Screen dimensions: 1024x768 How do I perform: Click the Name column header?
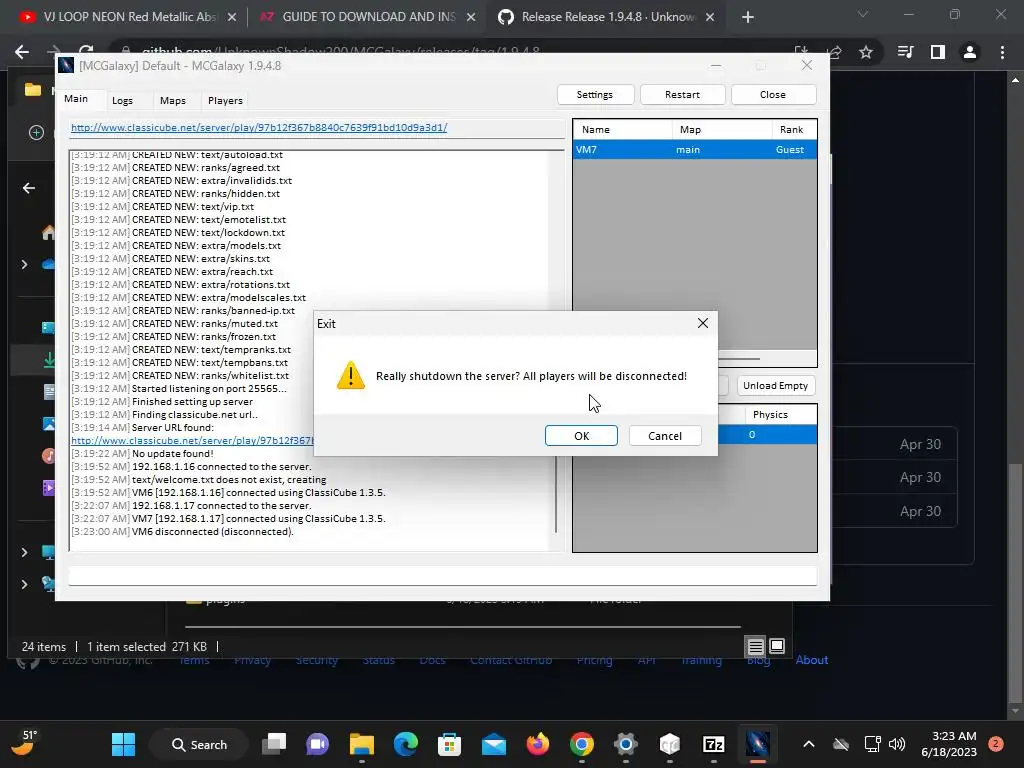click(622, 129)
